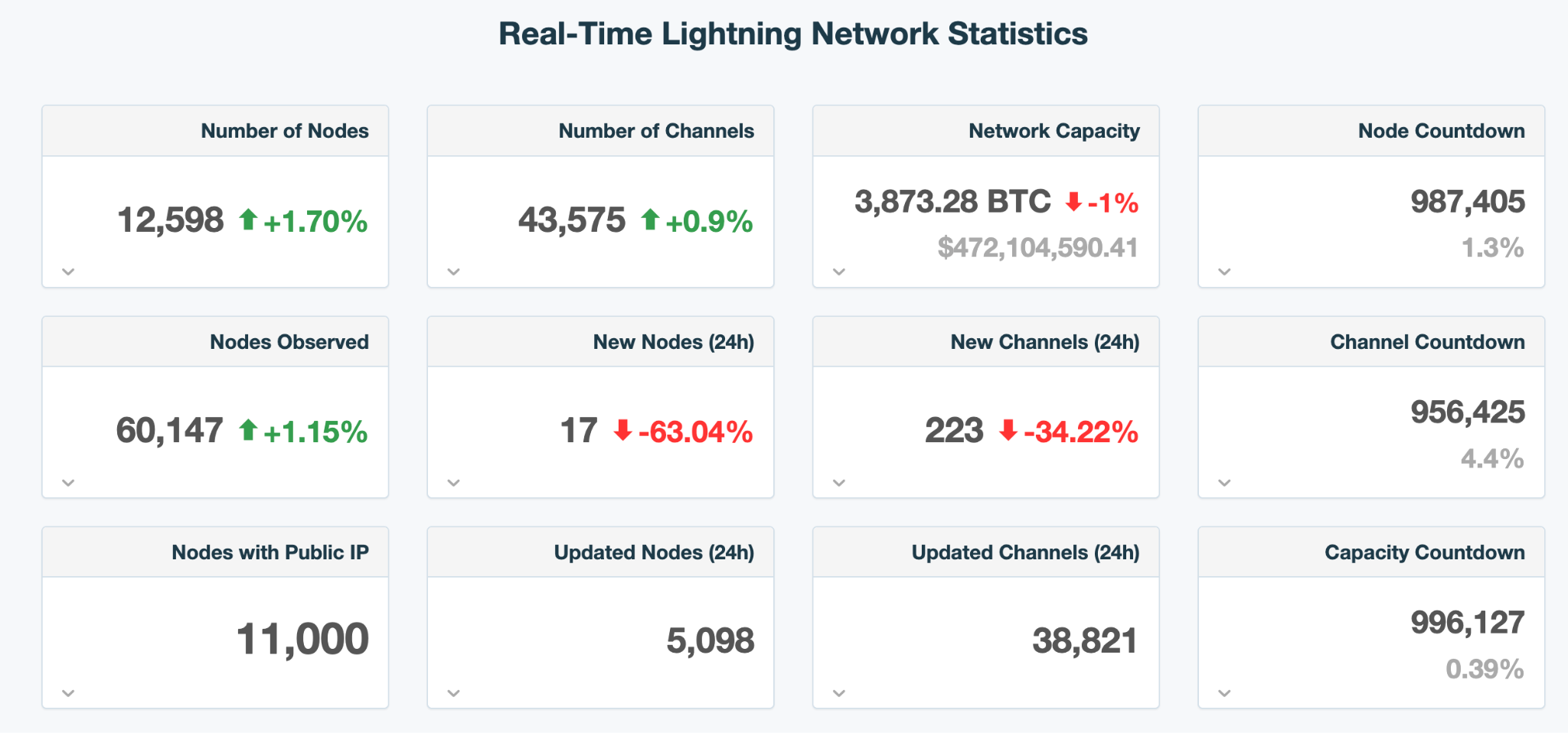1568x733 pixels.
Task: Expand the Network Capacity card chevron
Action: (839, 272)
